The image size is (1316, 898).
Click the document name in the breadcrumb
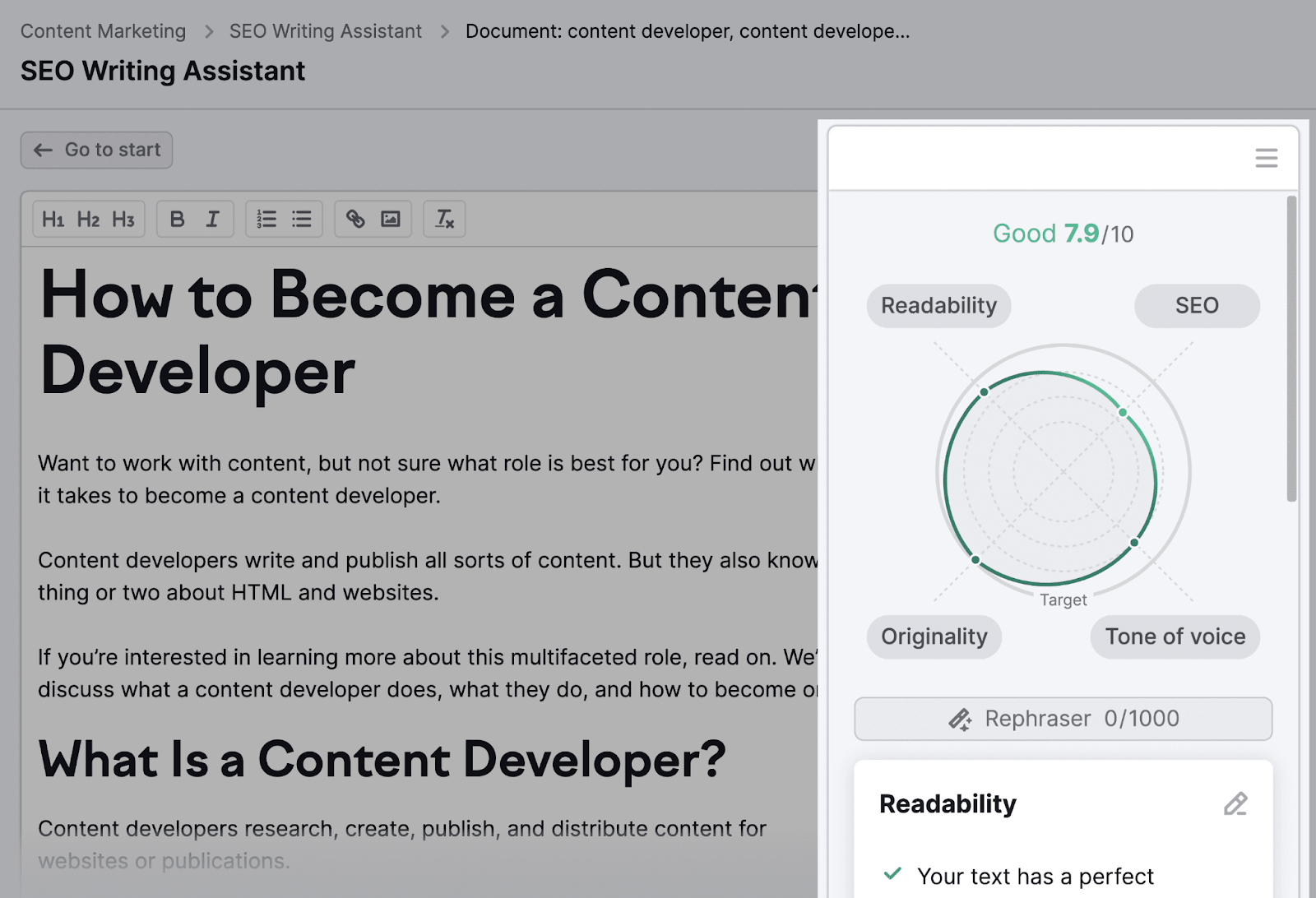pos(688,31)
